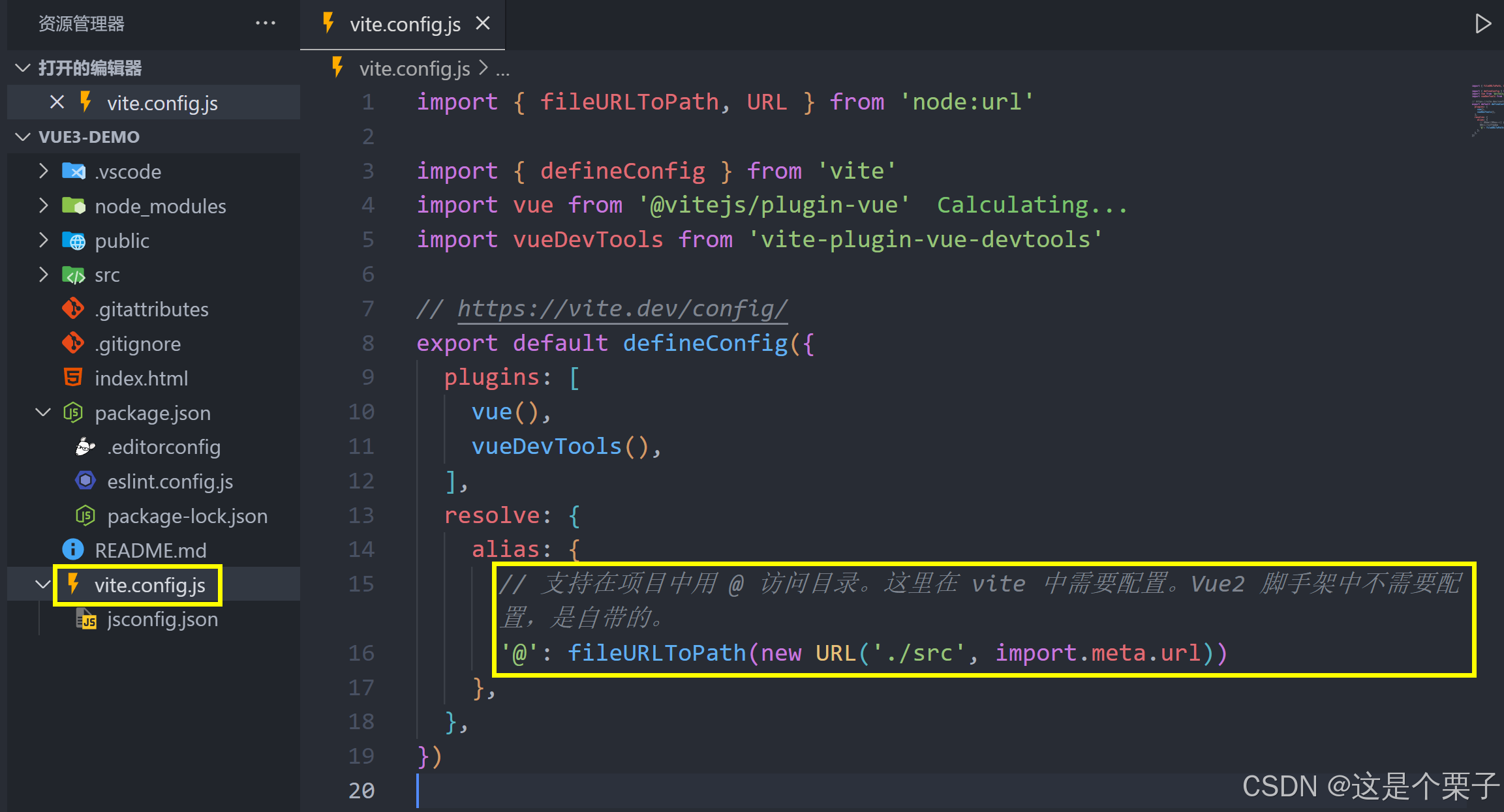
Task: Click the public folder globe icon
Action: (74, 241)
